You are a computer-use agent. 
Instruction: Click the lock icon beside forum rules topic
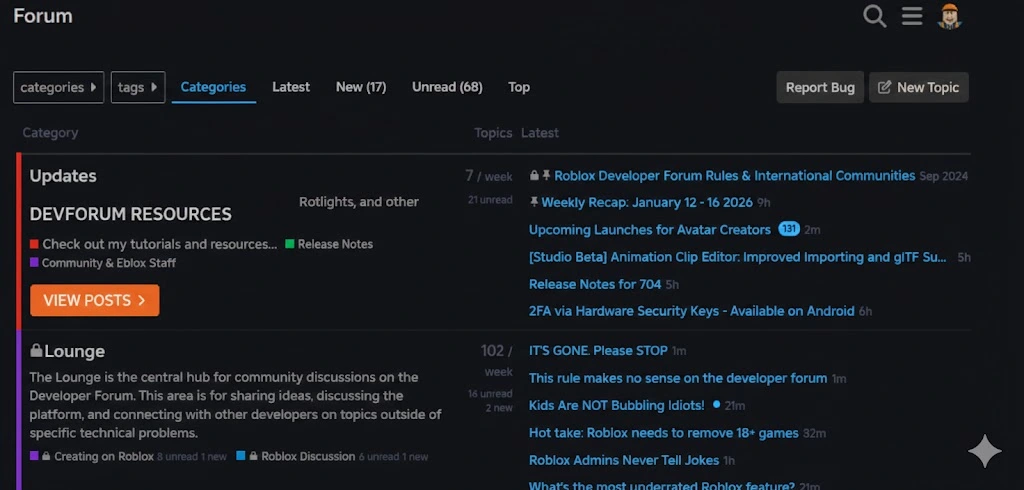pyautogui.click(x=534, y=176)
